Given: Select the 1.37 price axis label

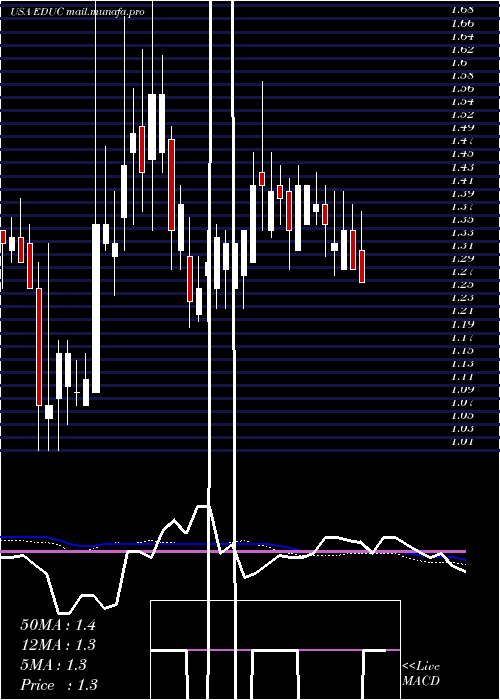Looking at the screenshot, I should click(x=462, y=206).
